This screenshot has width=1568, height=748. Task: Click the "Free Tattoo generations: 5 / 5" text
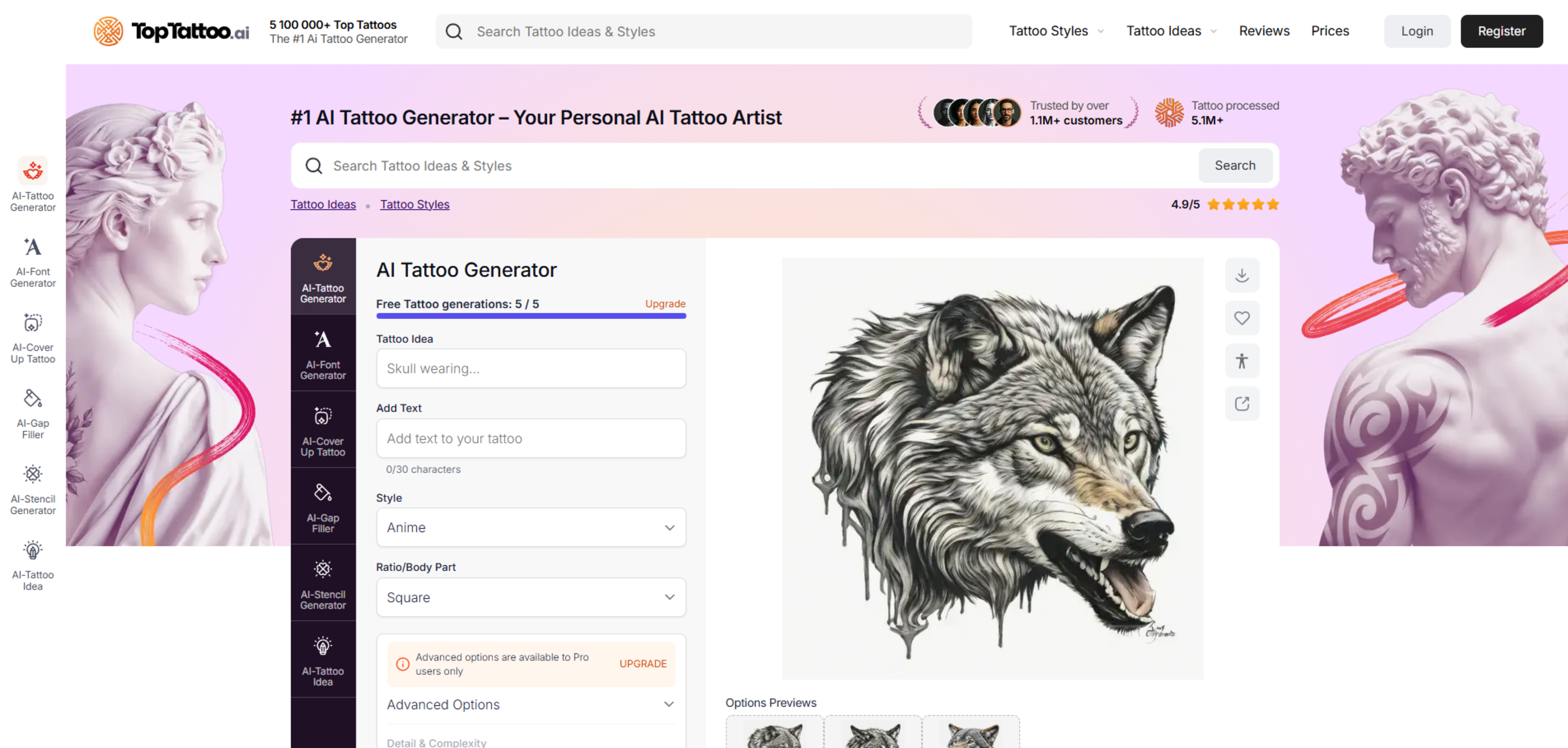[457, 304]
